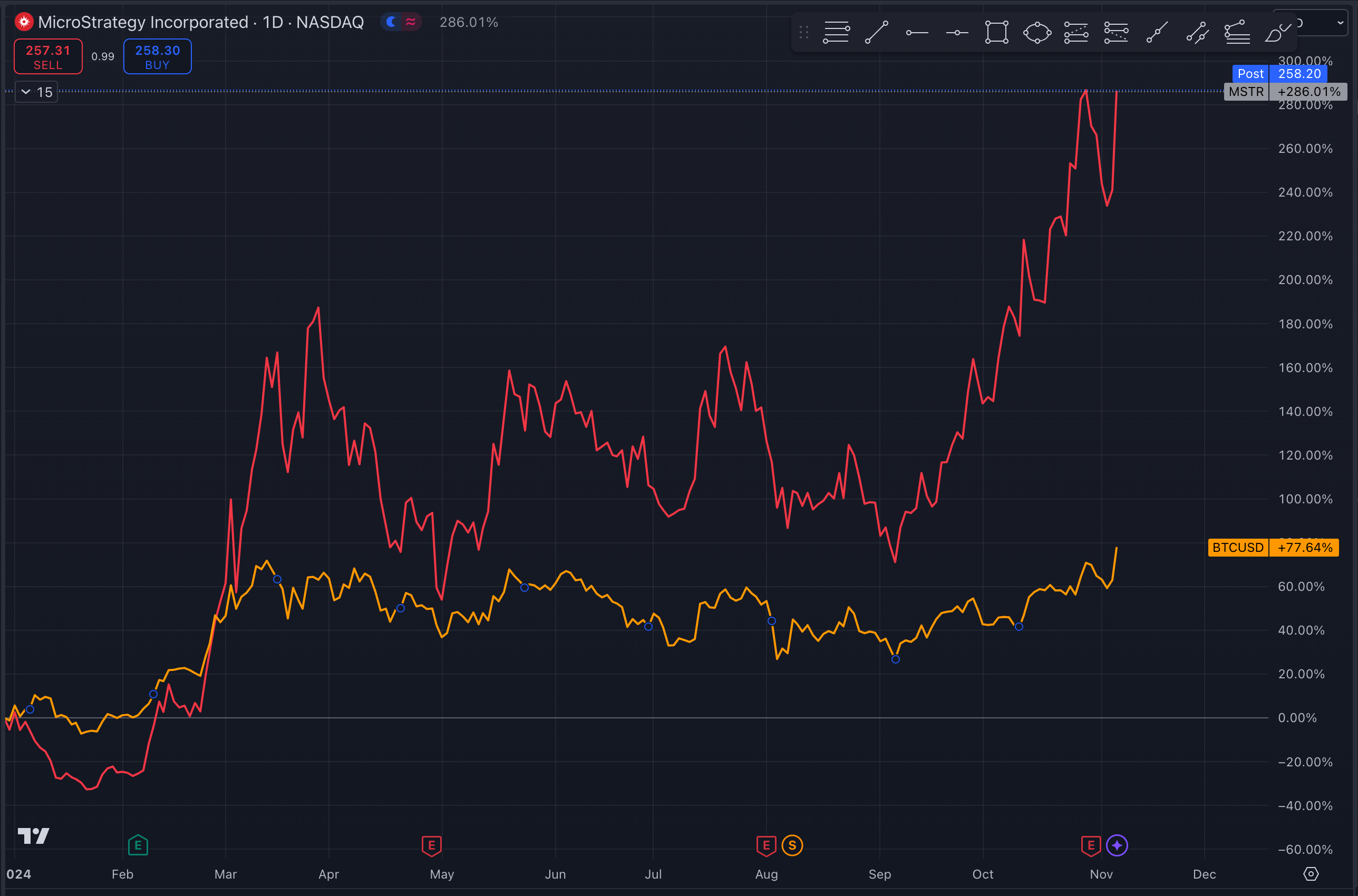Click the 258.30 BUY button

coord(157,56)
